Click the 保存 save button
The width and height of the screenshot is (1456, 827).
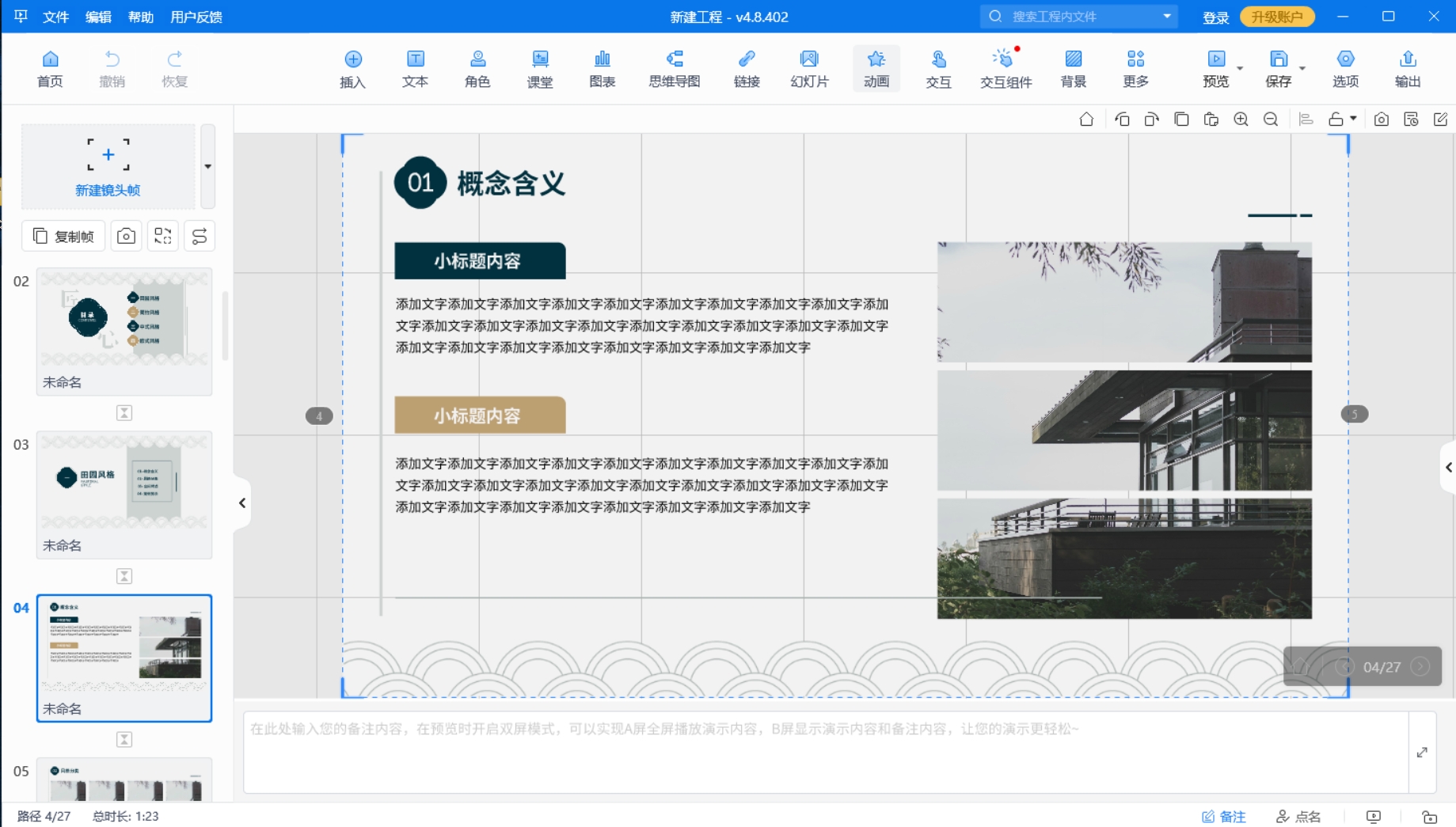coord(1278,69)
